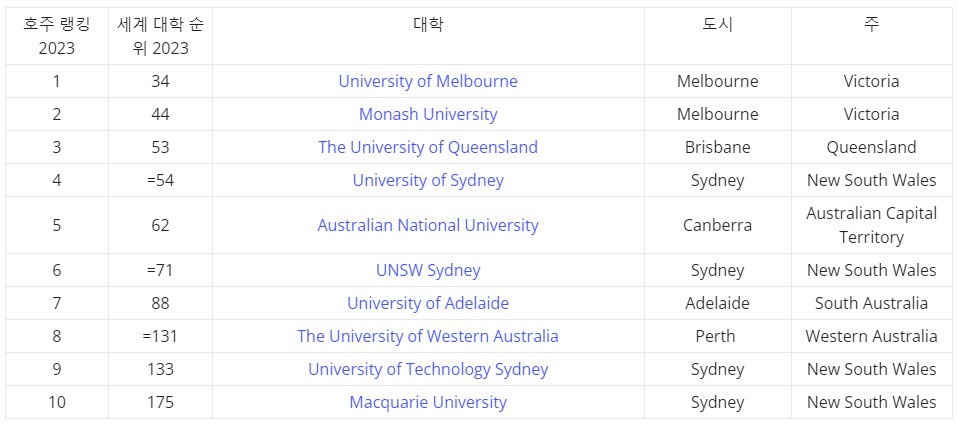Click the 세계 대학 순위 2023 header
Viewport: 959px width, 424px height.
tap(160, 36)
